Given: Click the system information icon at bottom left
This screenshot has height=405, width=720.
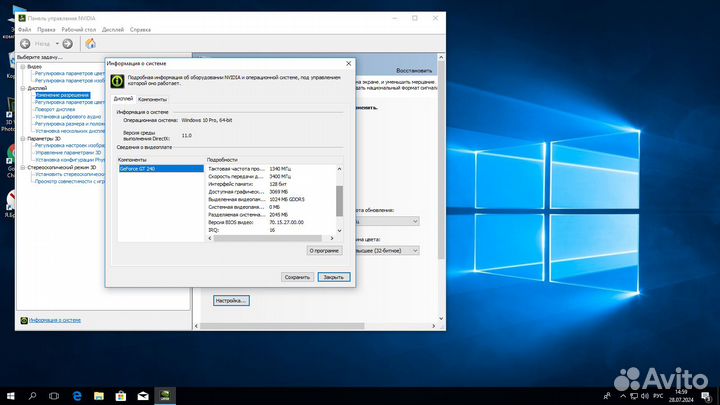Looking at the screenshot, I should [24, 320].
